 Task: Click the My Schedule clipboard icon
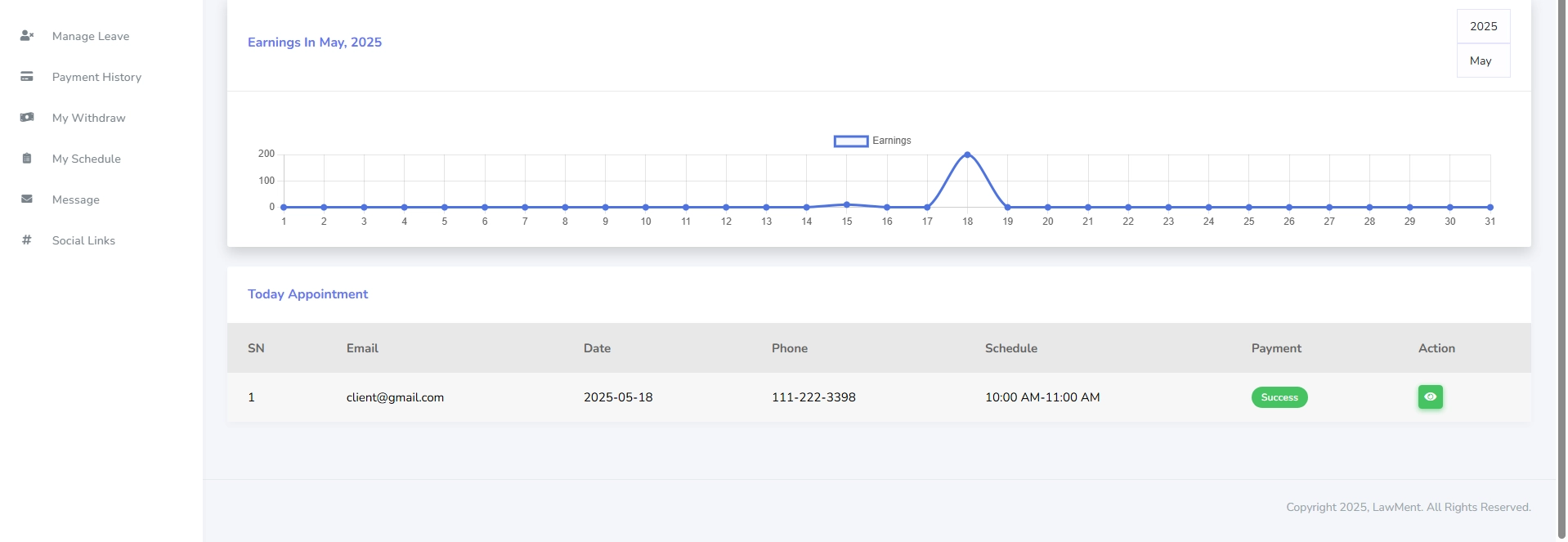27,159
